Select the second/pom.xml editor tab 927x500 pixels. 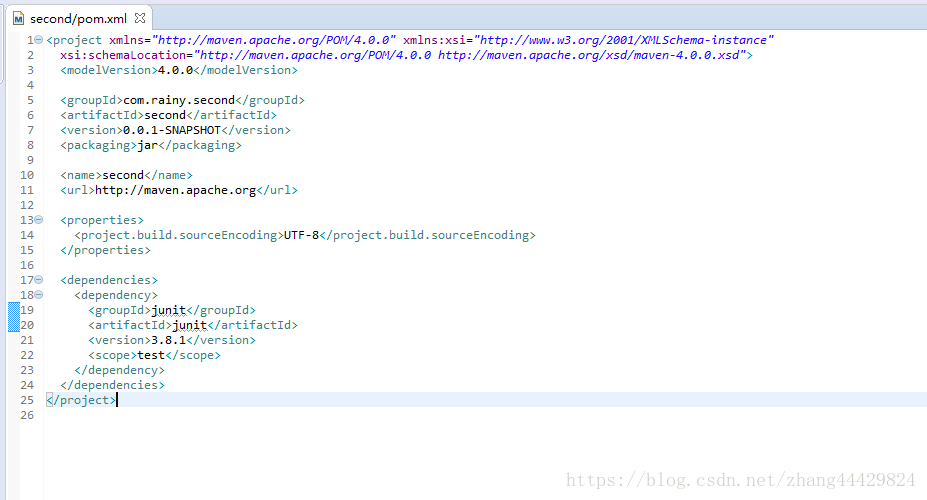tap(78, 19)
